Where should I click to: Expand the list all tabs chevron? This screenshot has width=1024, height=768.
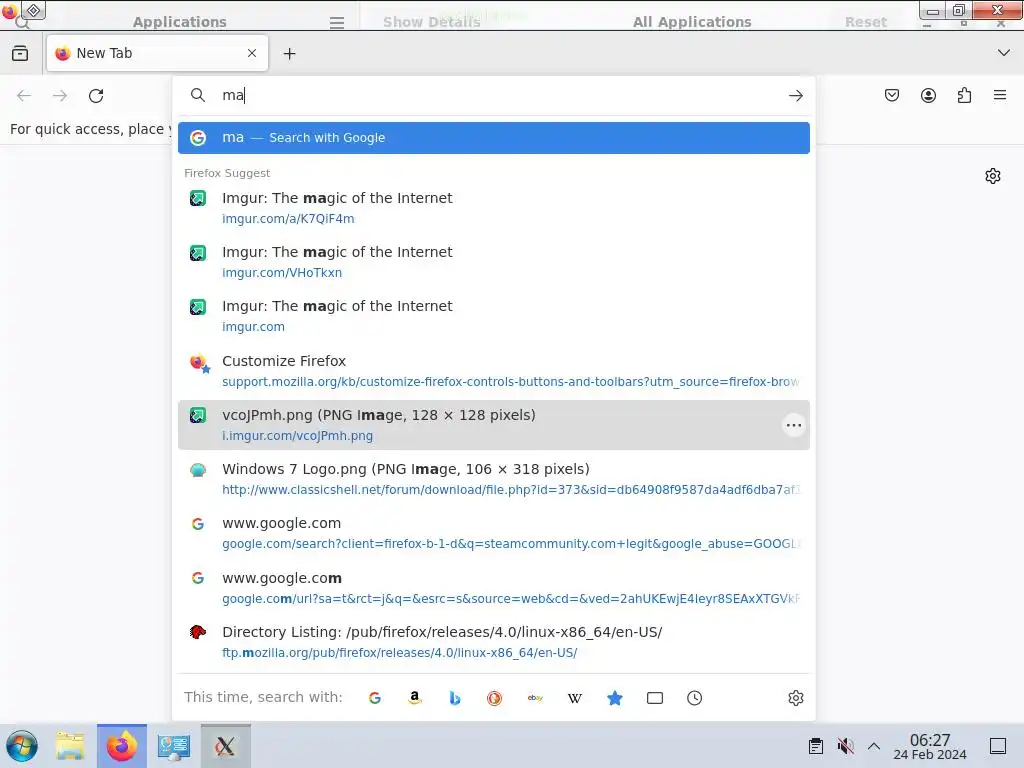[x=1004, y=53]
